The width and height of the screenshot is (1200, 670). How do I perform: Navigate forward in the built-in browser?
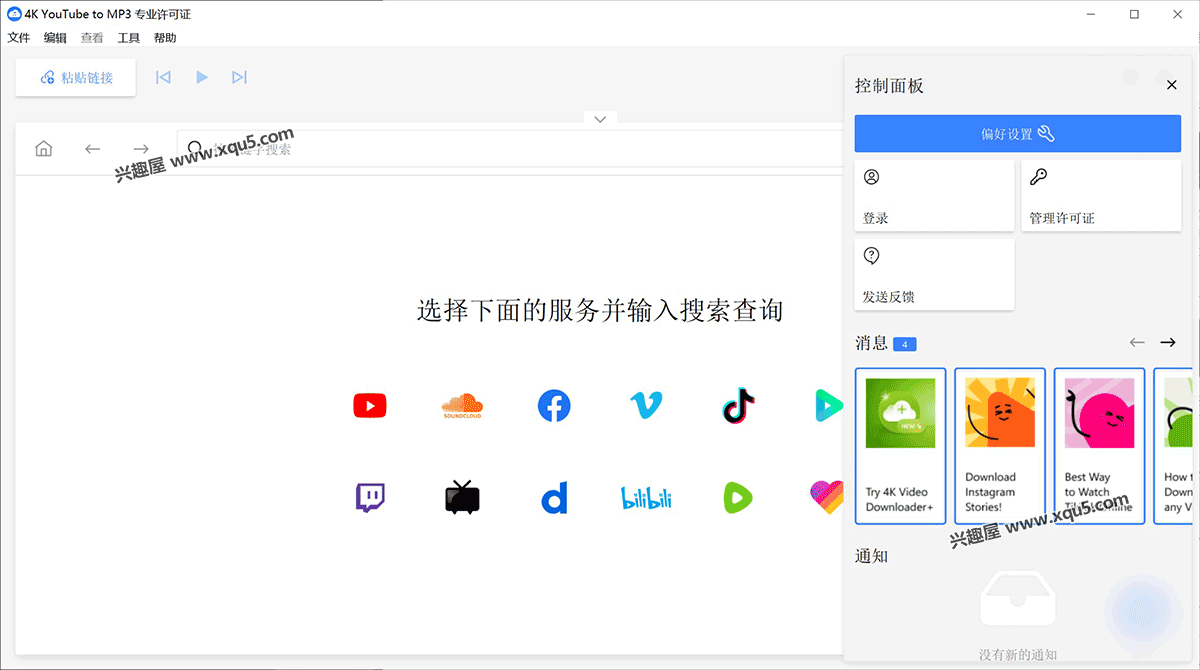tap(141, 149)
